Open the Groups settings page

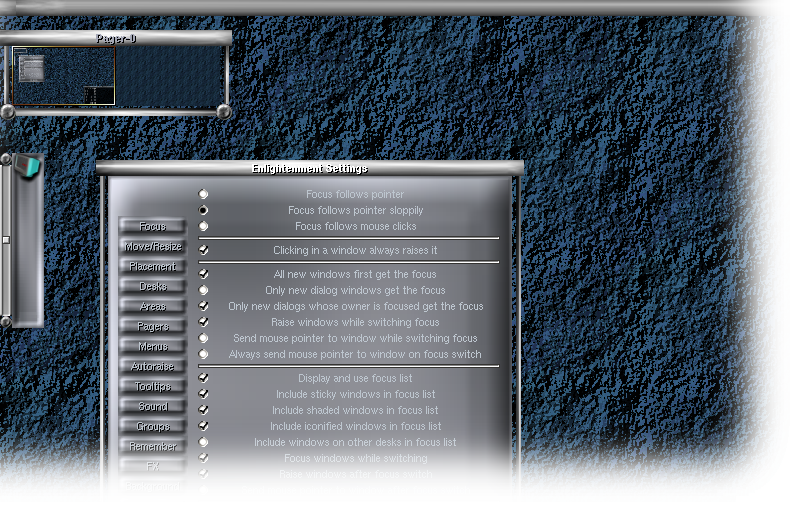[x=153, y=426]
